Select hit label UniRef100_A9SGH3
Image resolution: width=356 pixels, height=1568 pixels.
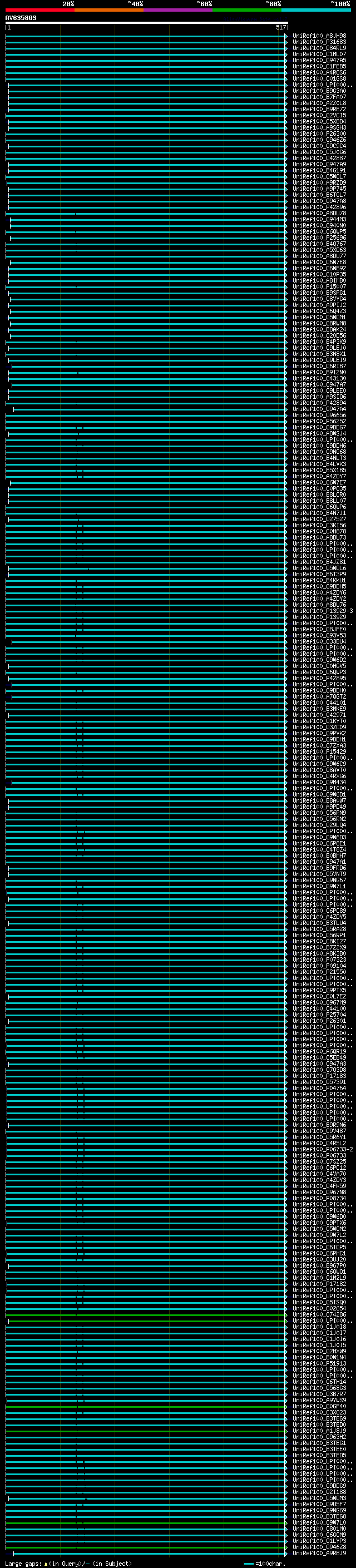[319, 128]
